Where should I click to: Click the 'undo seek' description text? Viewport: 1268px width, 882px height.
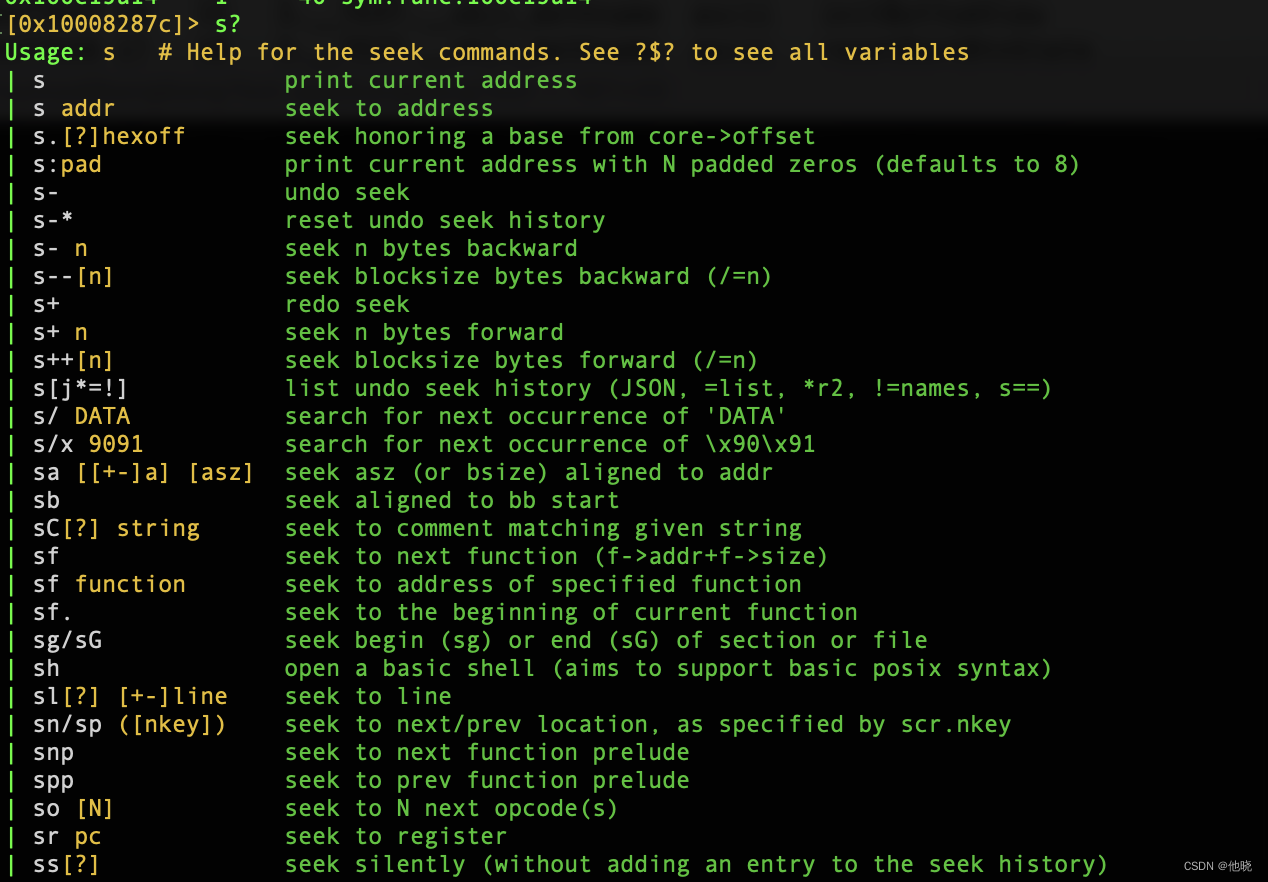tap(347, 192)
